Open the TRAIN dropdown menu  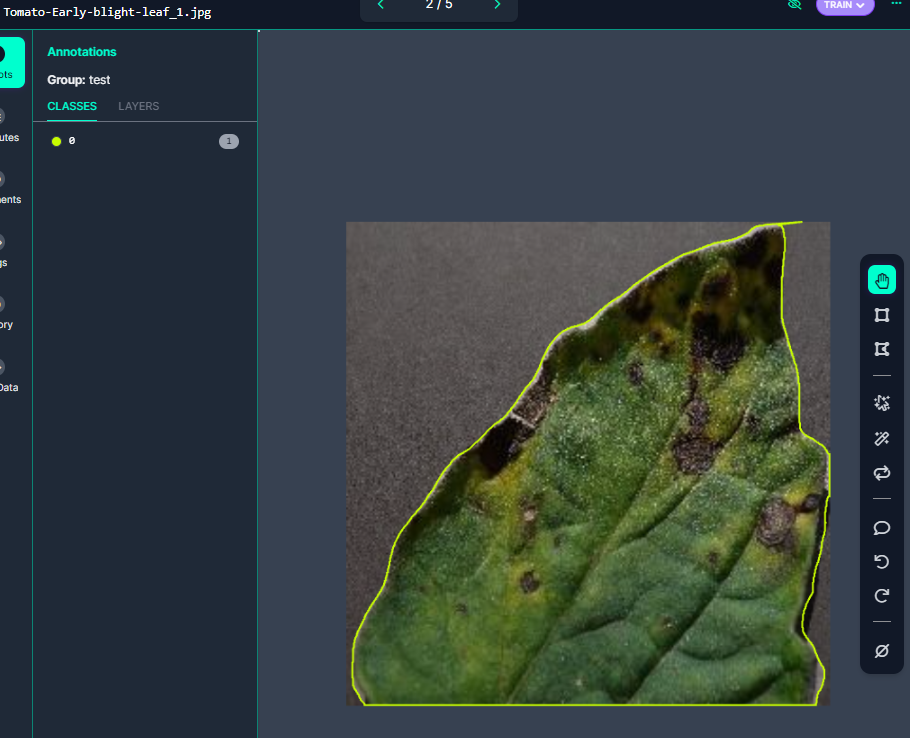click(x=845, y=5)
